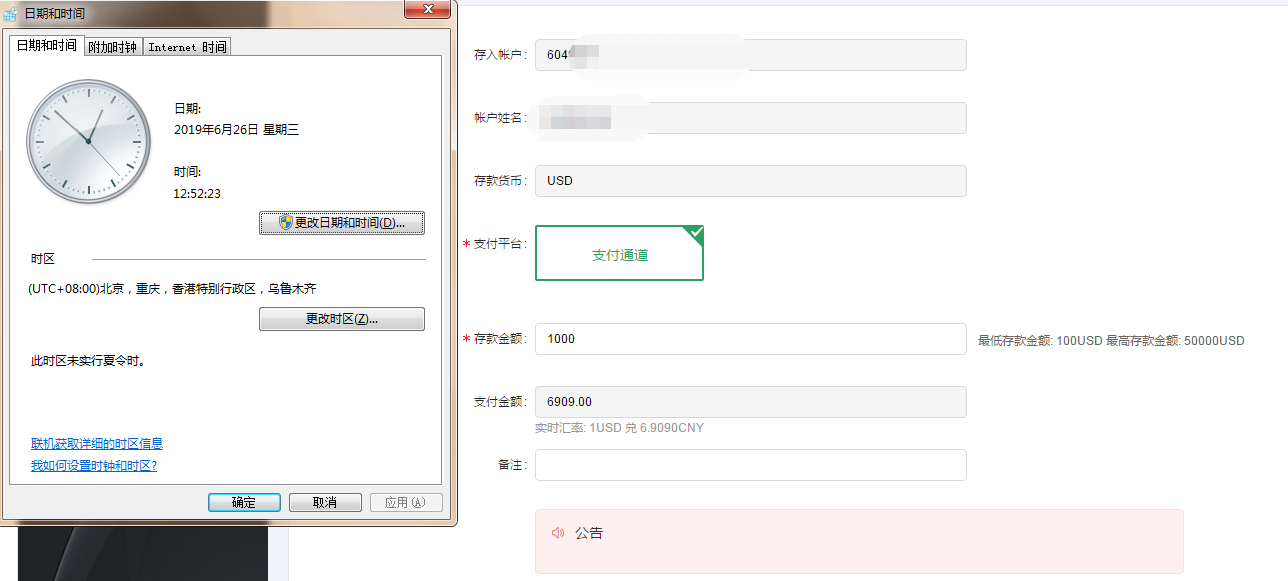Image resolution: width=1288 pixels, height=581 pixels.
Task: Focus the empty 备注 text field
Action: point(750,465)
